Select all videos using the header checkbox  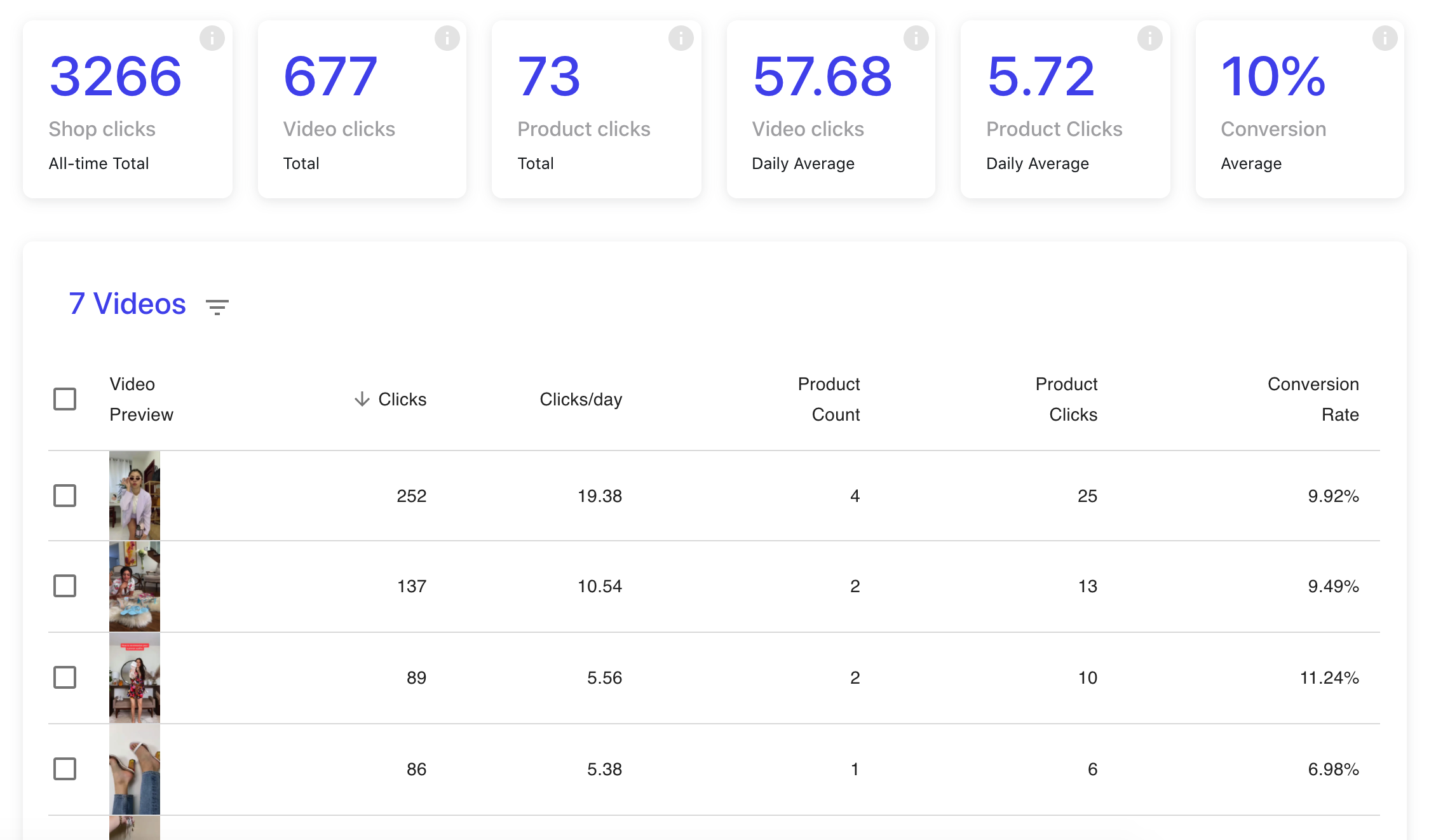coord(64,399)
